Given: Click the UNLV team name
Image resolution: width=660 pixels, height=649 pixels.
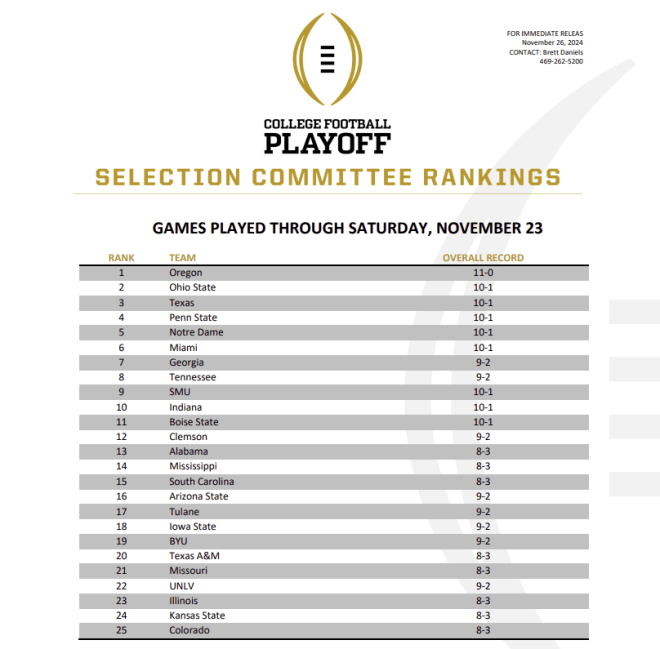Looking at the screenshot, I should [181, 585].
